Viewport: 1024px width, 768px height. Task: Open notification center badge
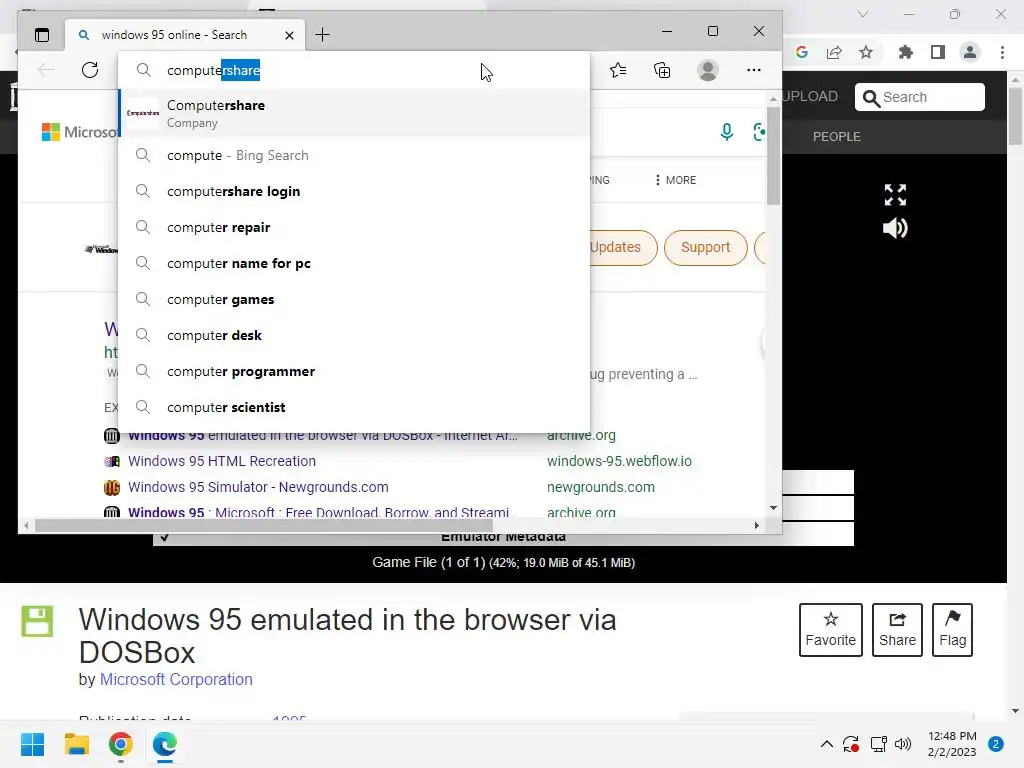tap(996, 744)
